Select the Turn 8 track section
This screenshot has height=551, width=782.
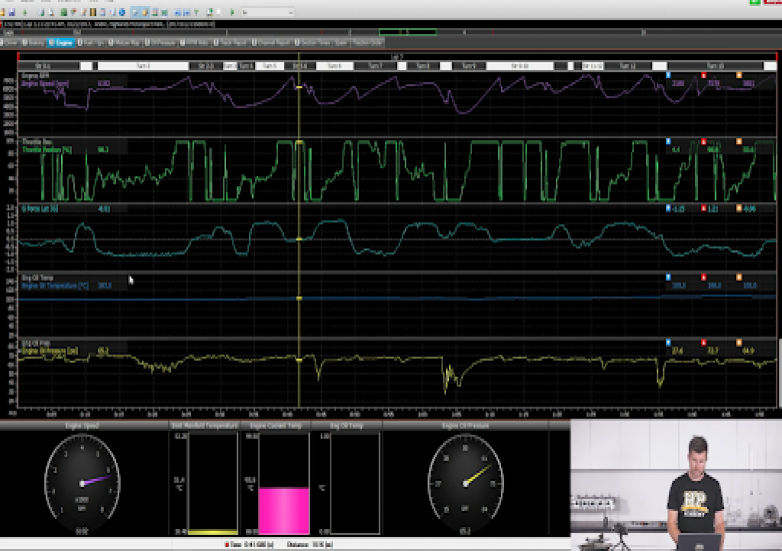click(422, 66)
